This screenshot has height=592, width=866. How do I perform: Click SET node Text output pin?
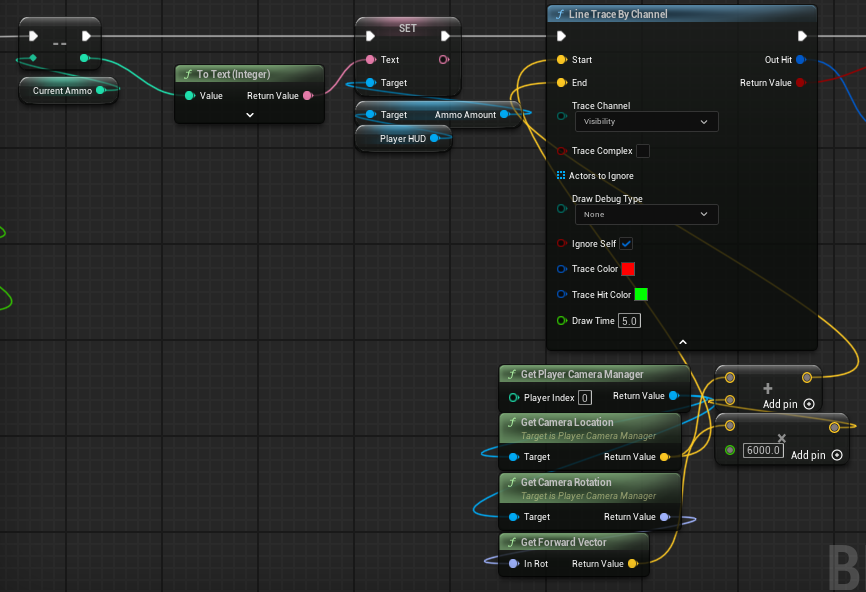(444, 60)
